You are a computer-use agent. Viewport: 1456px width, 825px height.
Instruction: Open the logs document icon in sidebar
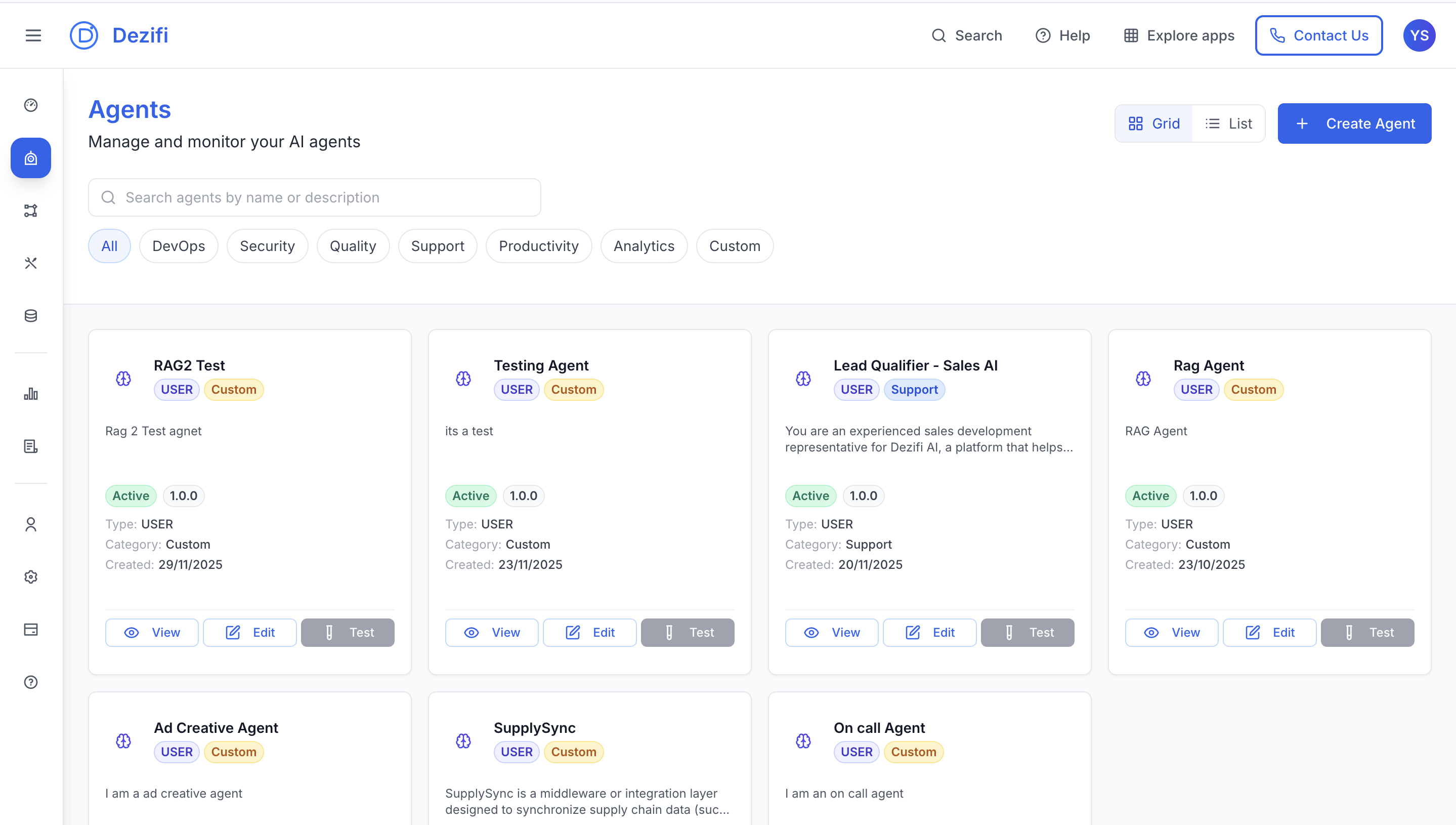30,446
